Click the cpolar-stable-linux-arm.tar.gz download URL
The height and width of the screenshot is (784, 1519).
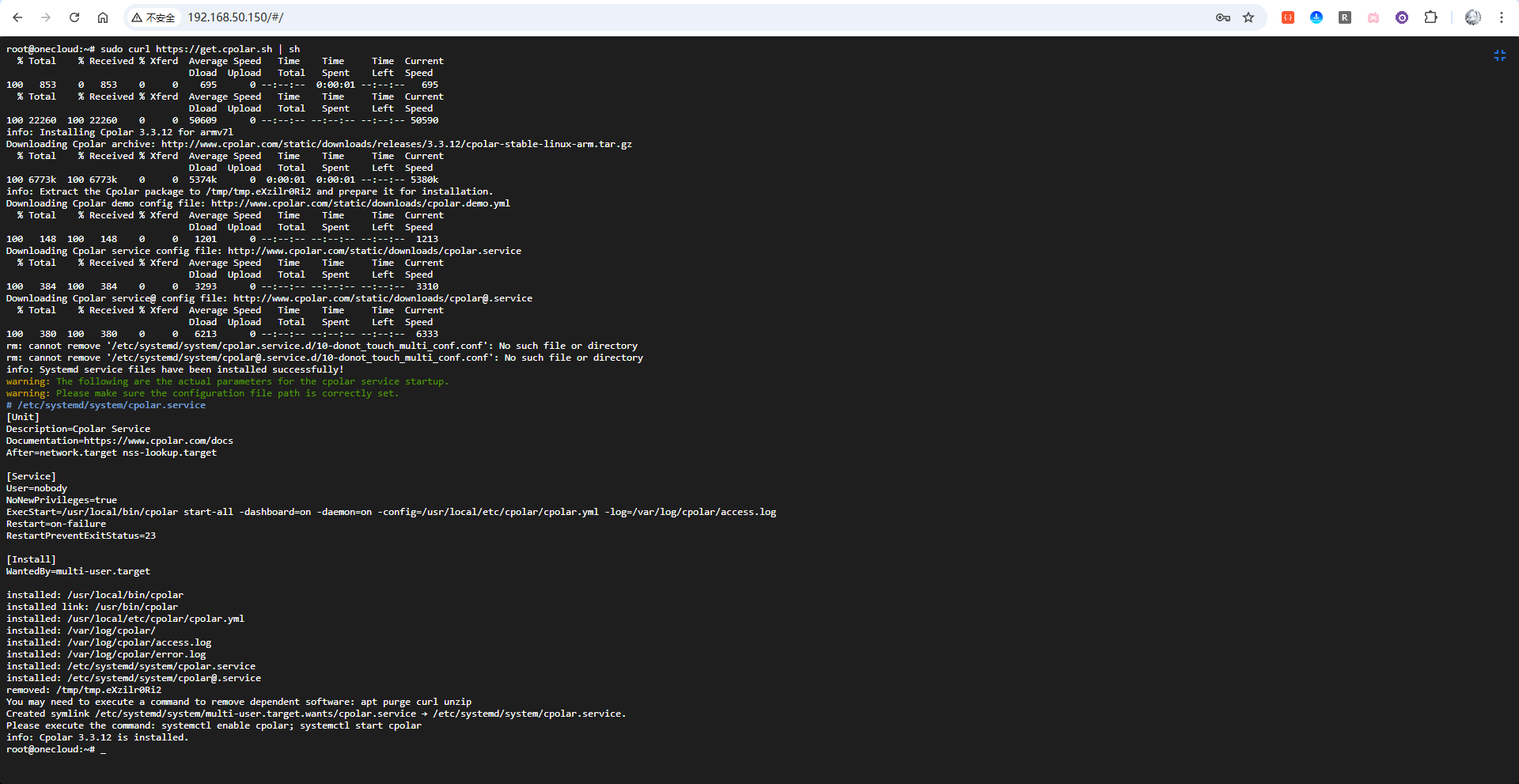coord(396,144)
